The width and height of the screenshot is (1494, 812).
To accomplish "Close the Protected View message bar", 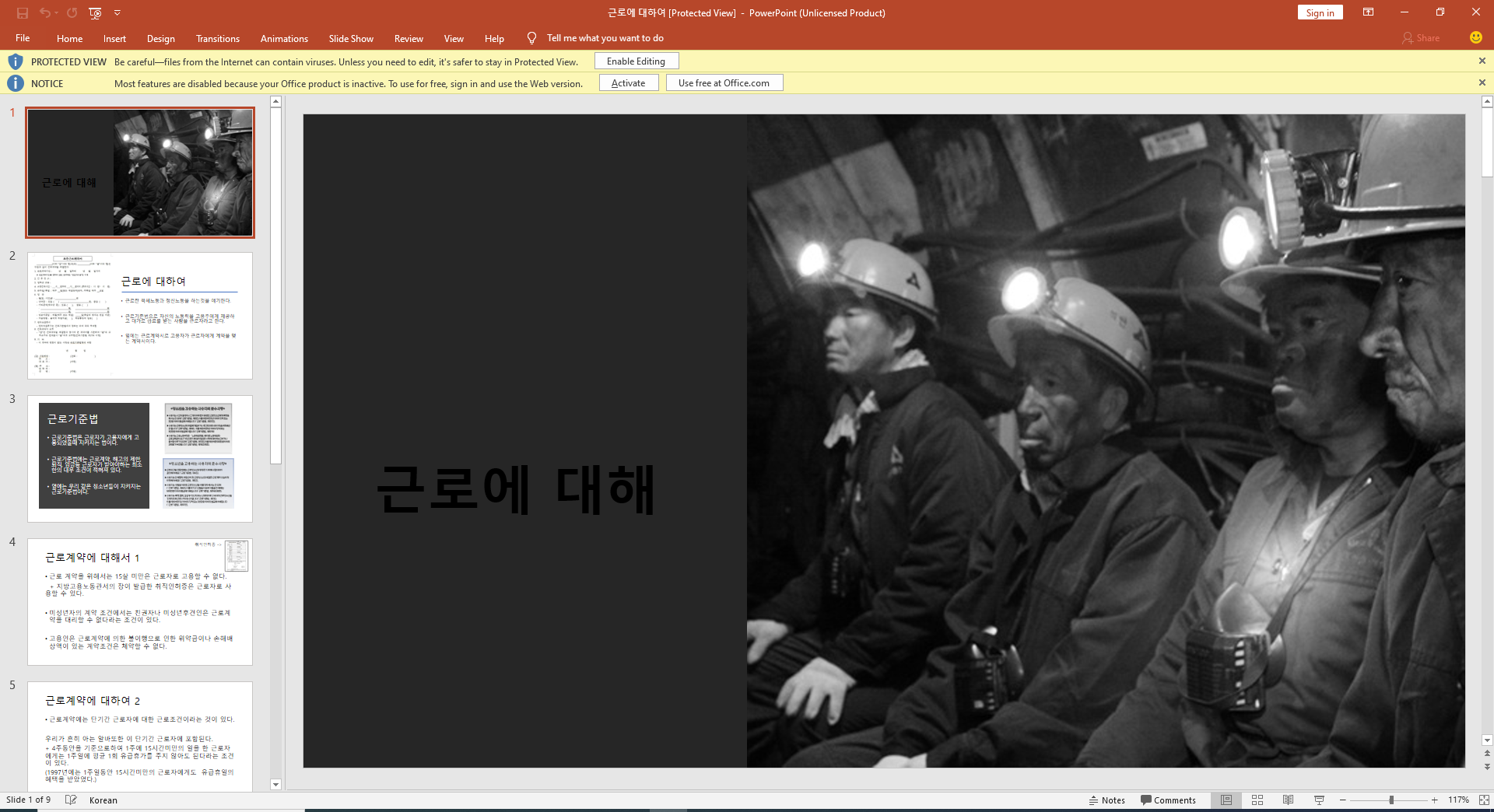I will tap(1482, 61).
